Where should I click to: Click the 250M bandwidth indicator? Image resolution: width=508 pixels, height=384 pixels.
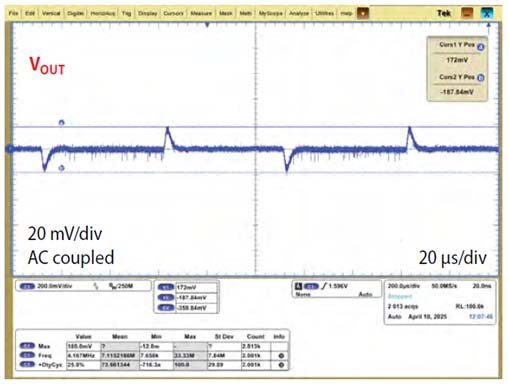121,286
